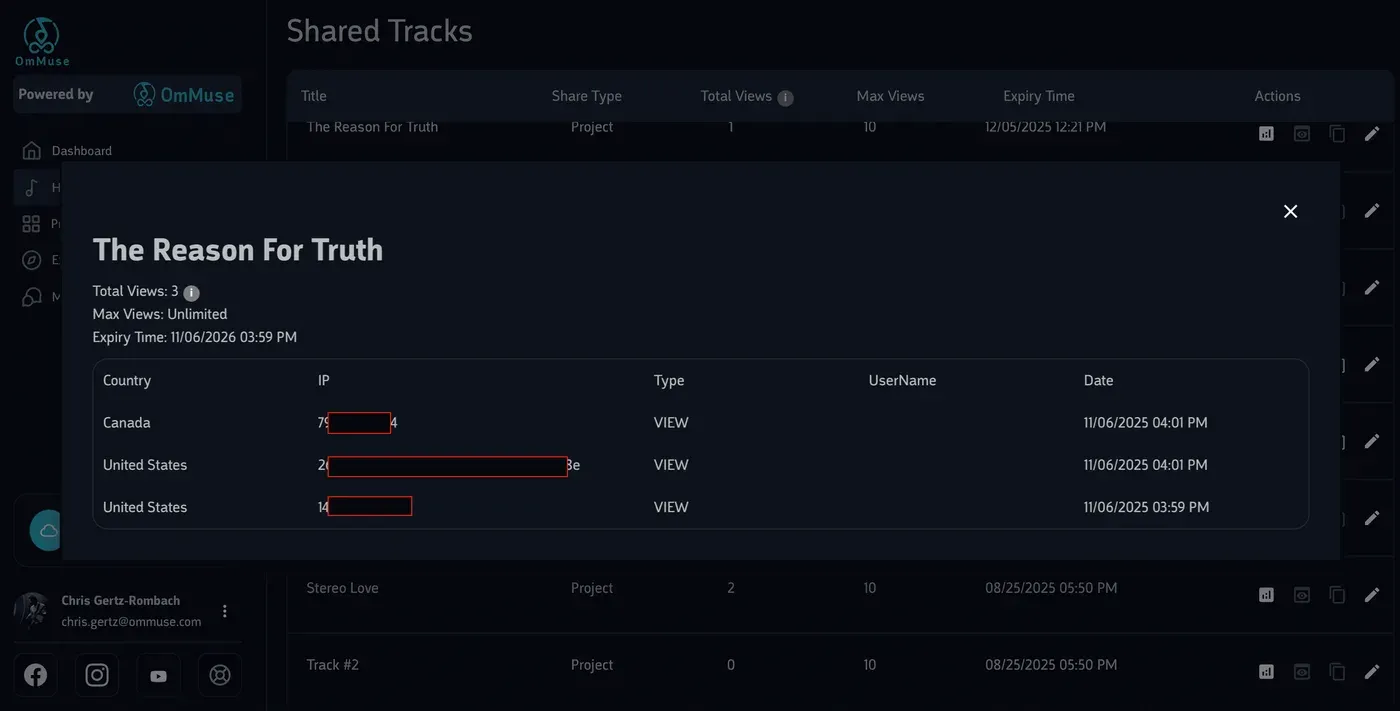Click the Actions column header

point(1277,96)
